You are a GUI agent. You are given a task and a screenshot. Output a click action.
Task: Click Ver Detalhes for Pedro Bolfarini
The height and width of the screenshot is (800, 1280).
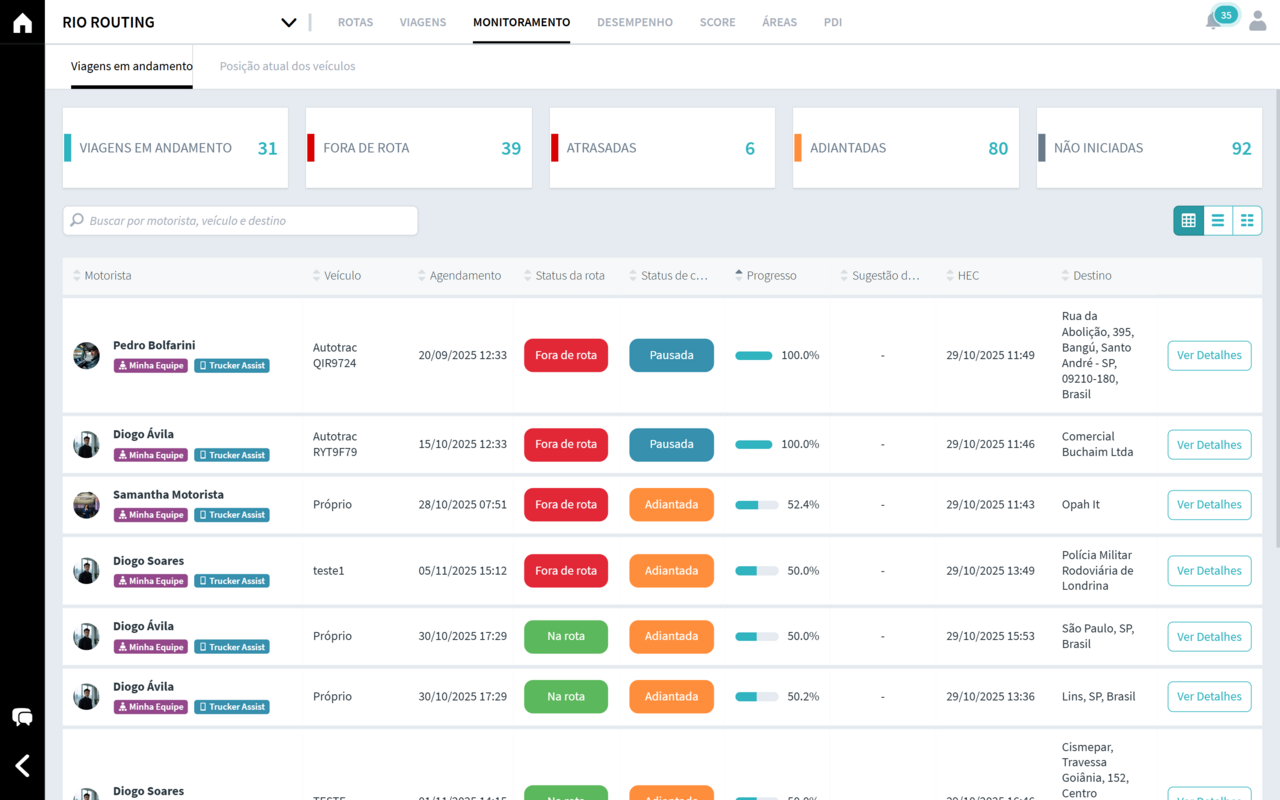(x=1209, y=355)
